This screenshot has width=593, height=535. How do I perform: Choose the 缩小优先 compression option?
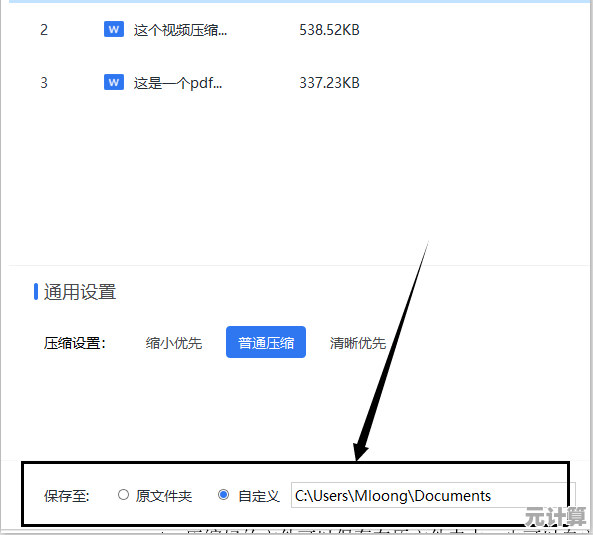tap(174, 343)
